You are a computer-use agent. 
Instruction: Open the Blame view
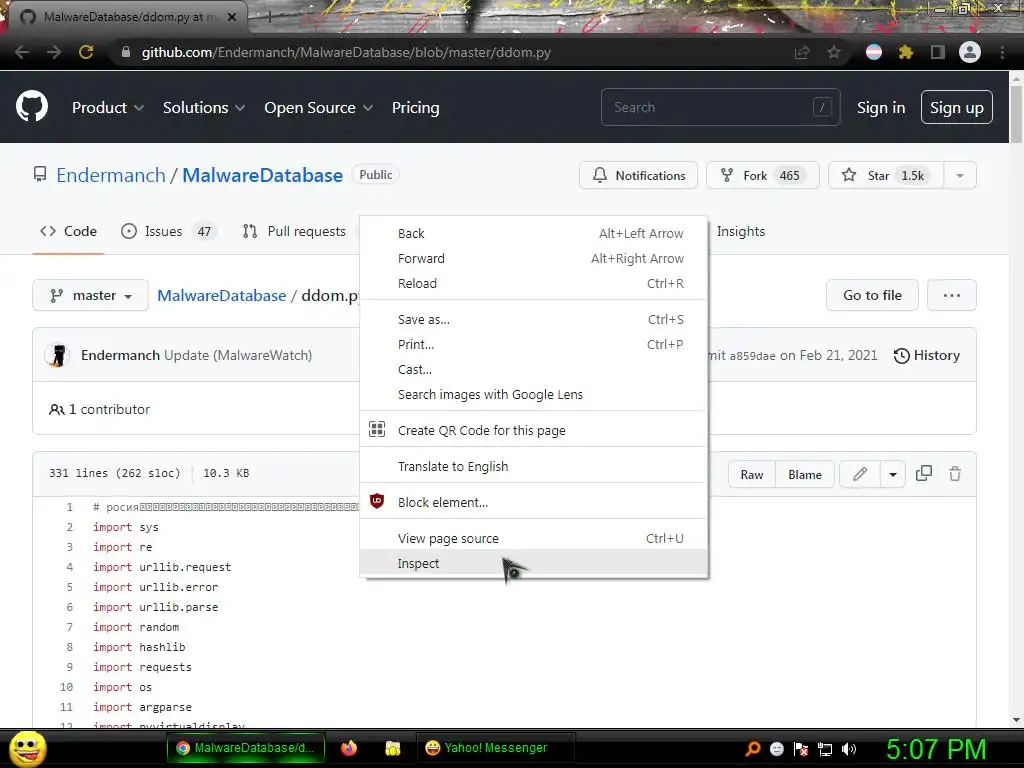805,474
